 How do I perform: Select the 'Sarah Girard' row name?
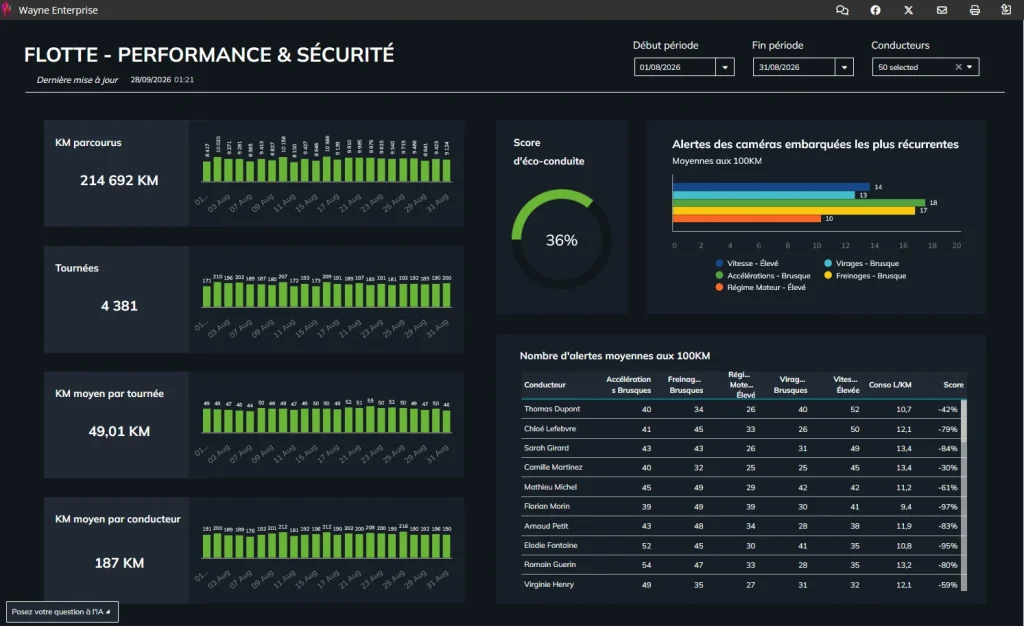coord(546,448)
